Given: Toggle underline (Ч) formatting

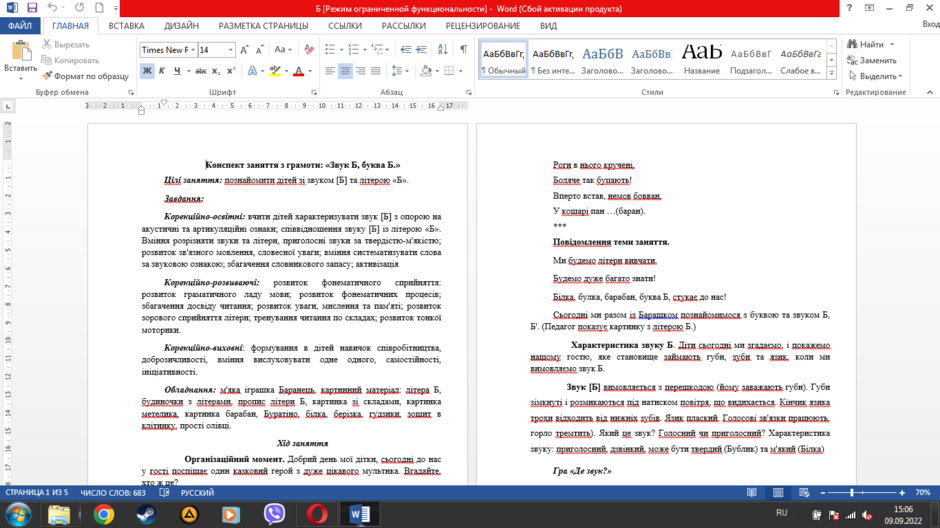Looking at the screenshot, I should coord(177,71).
